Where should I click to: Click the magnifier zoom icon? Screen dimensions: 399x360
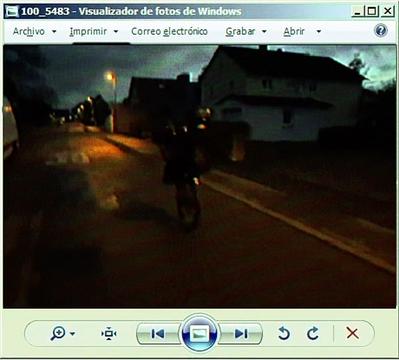coord(58,333)
